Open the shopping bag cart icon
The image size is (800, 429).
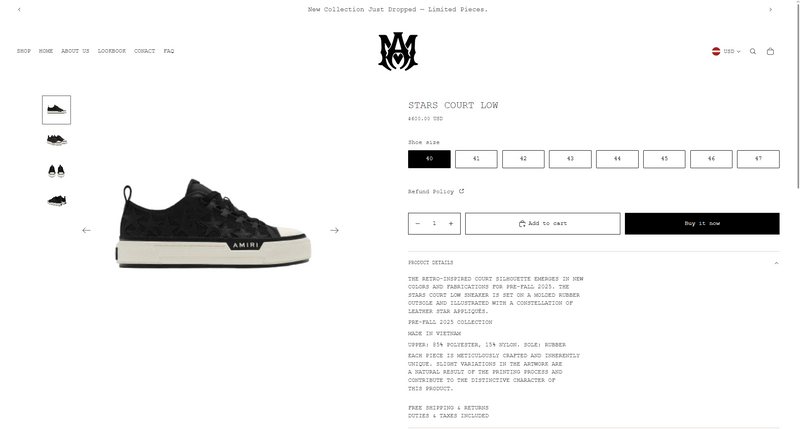click(x=770, y=51)
